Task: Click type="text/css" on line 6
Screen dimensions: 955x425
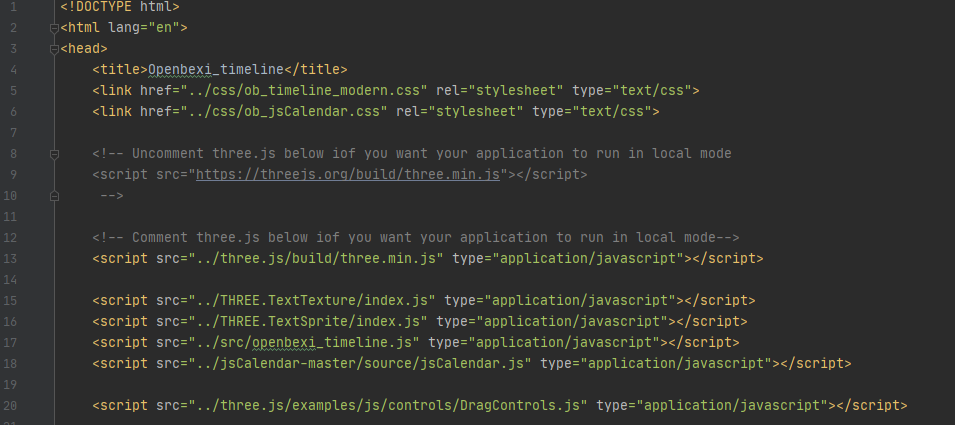Action: [592, 111]
